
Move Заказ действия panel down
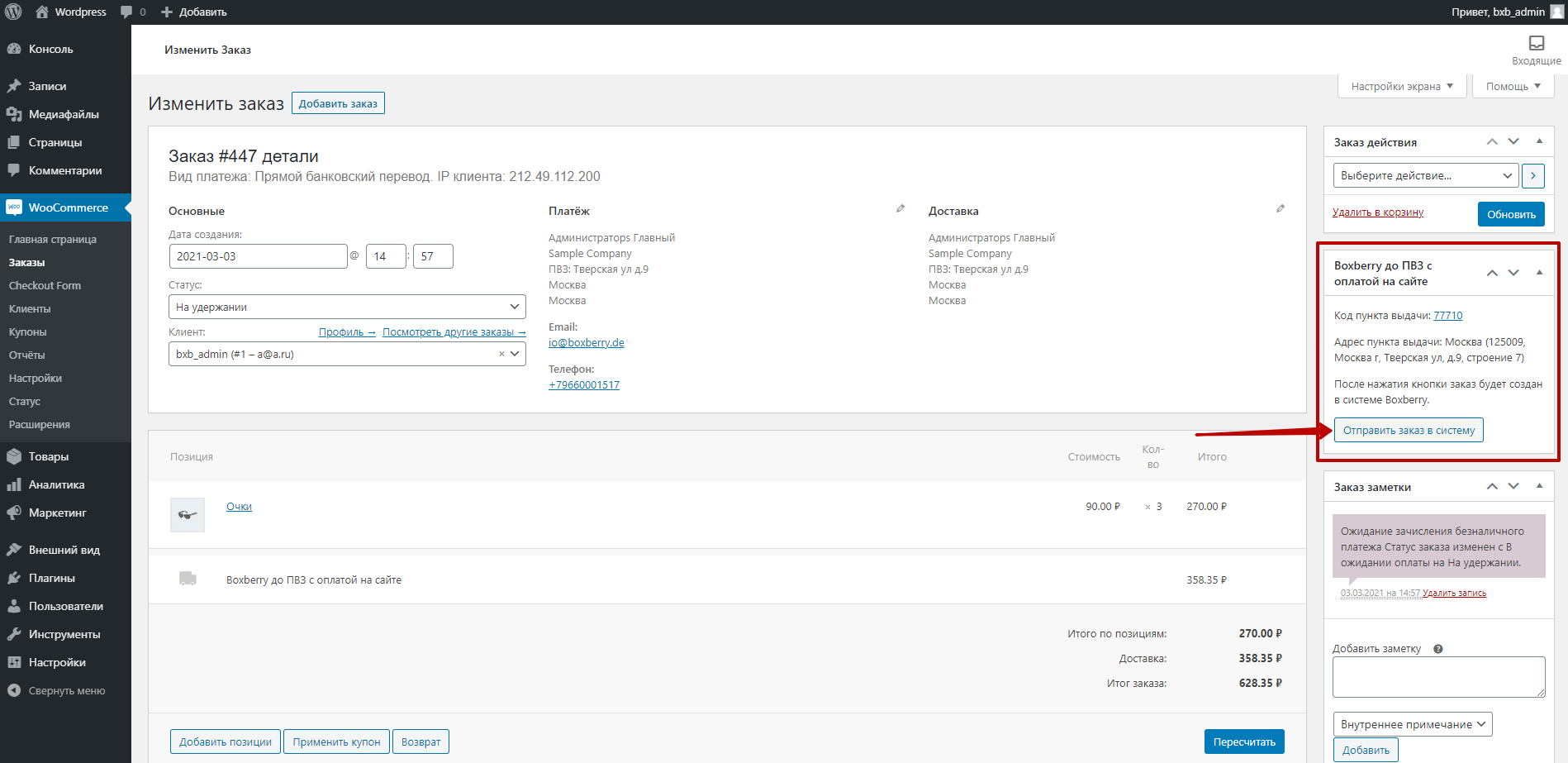coord(1513,141)
